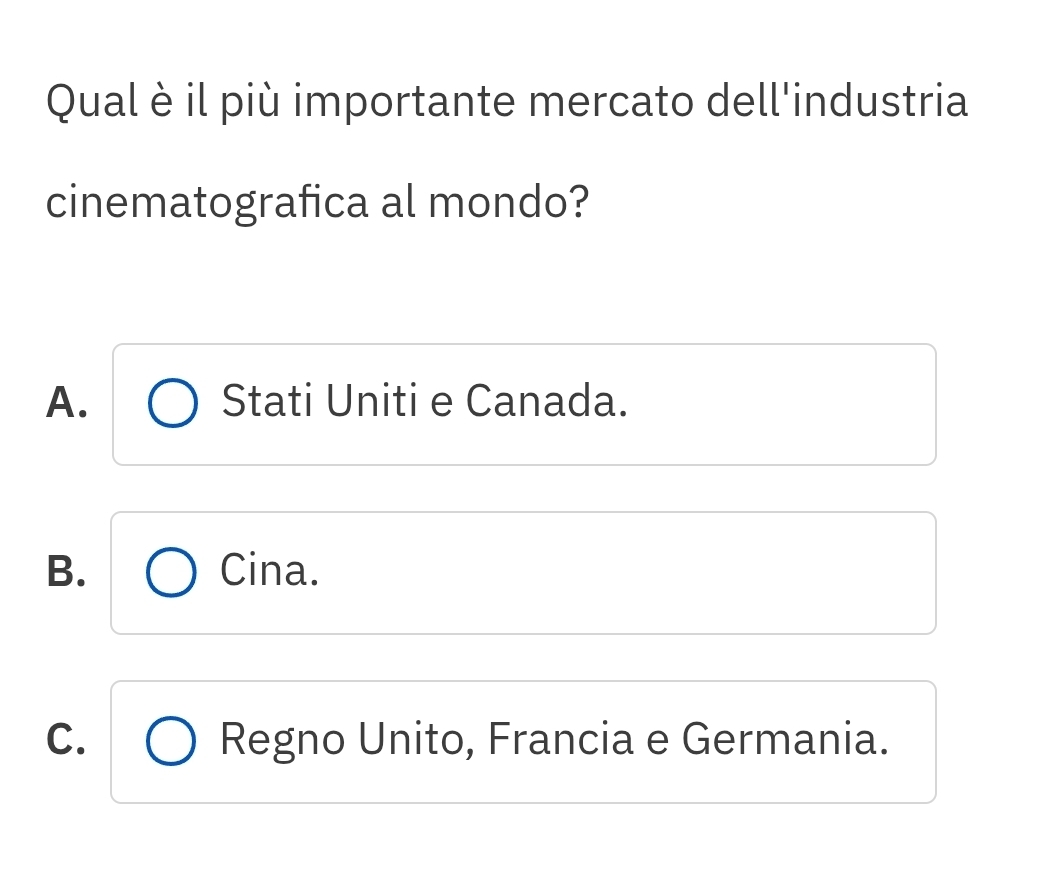Click the answer text 'Cina.'
This screenshot has height=894, width=1055.
coord(270,571)
